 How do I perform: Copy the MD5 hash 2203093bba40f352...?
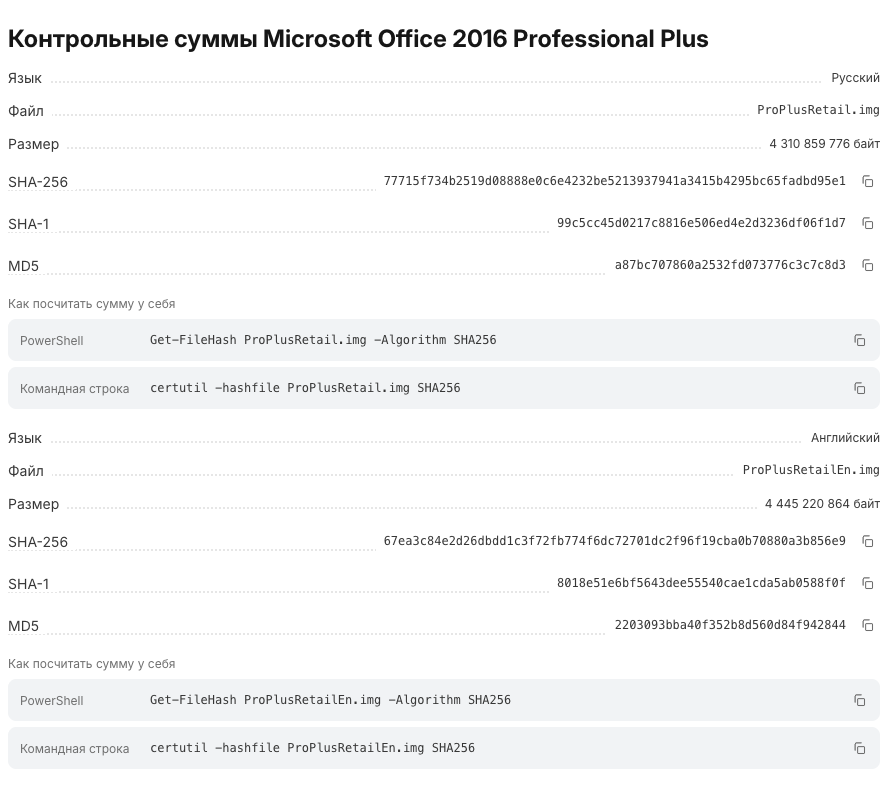pos(868,625)
